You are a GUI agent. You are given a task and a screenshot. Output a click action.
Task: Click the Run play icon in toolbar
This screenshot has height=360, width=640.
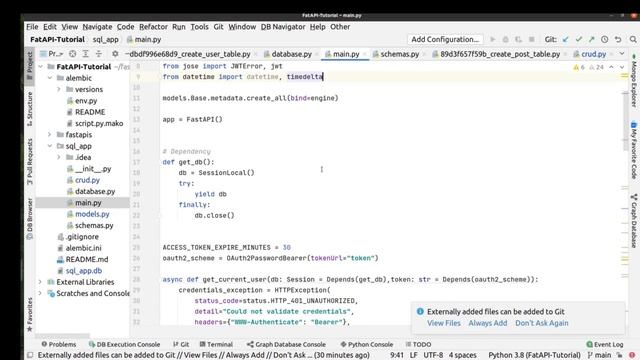coord(493,40)
